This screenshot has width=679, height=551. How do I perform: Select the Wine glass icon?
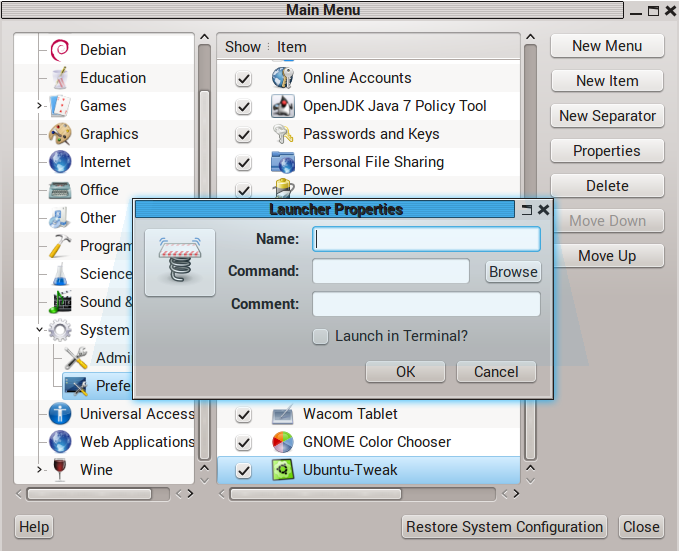[x=60, y=470]
